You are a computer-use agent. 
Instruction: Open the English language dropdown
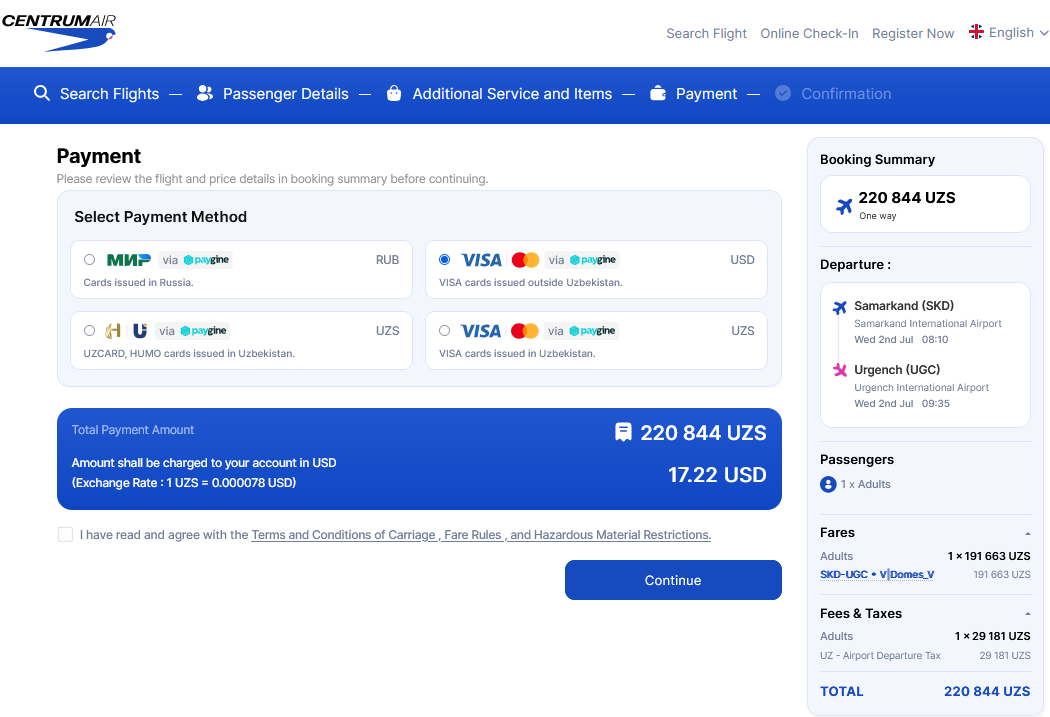(1008, 32)
